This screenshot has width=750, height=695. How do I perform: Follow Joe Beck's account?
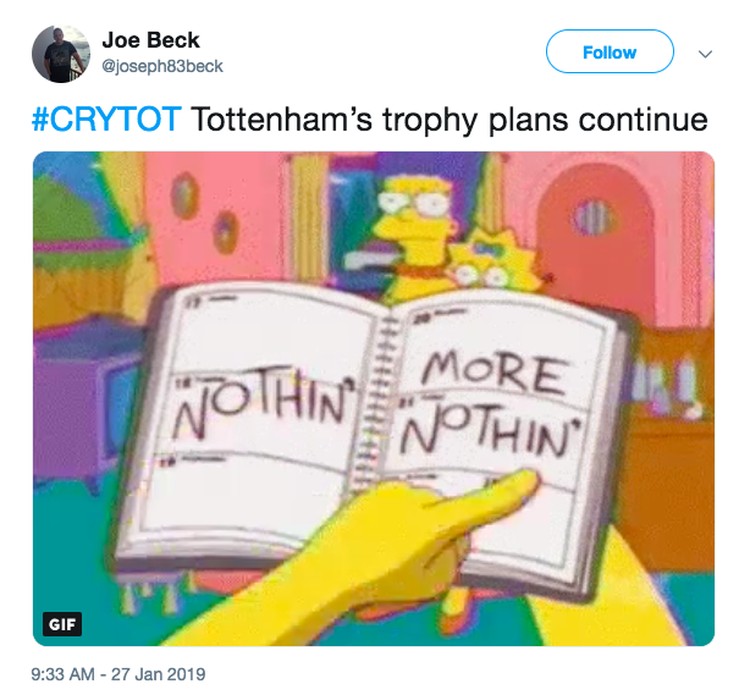[609, 52]
